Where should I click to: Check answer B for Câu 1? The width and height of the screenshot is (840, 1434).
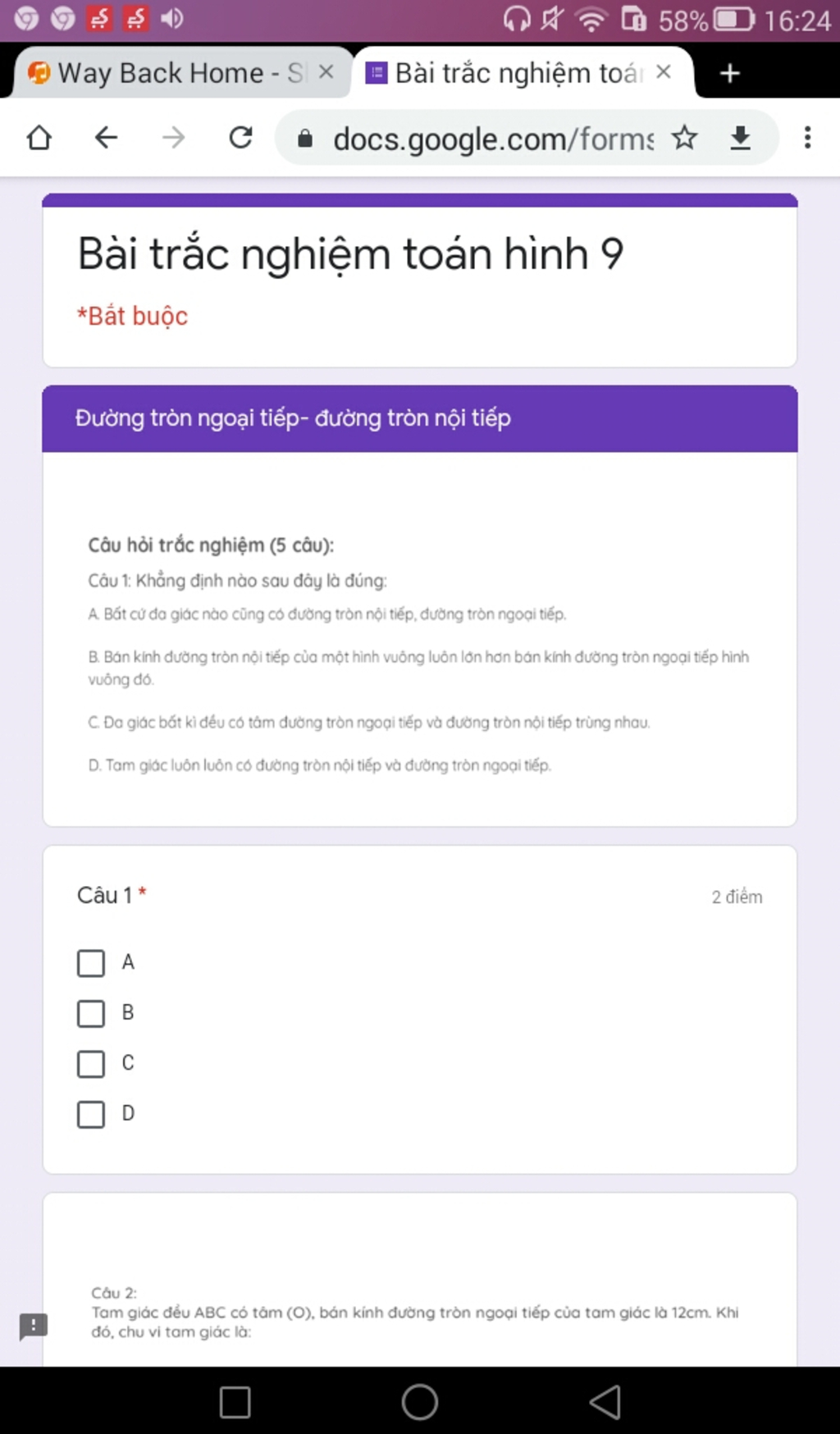pos(91,1013)
